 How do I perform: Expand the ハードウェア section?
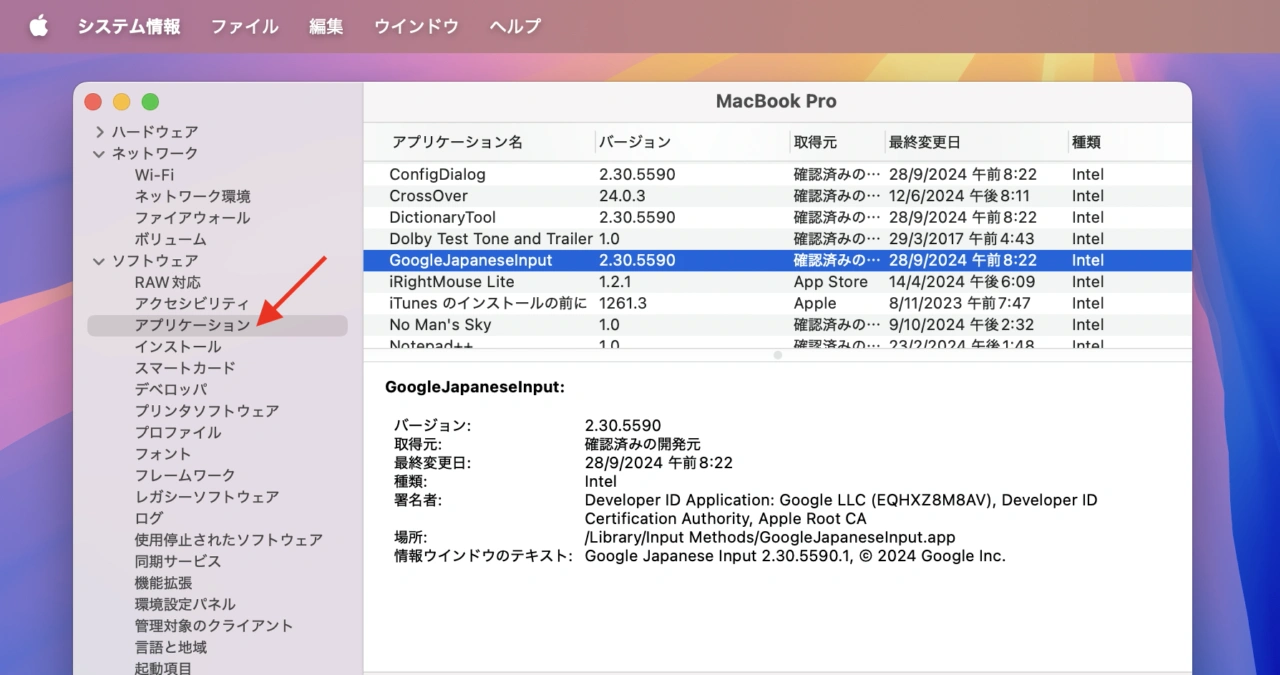tap(99, 132)
